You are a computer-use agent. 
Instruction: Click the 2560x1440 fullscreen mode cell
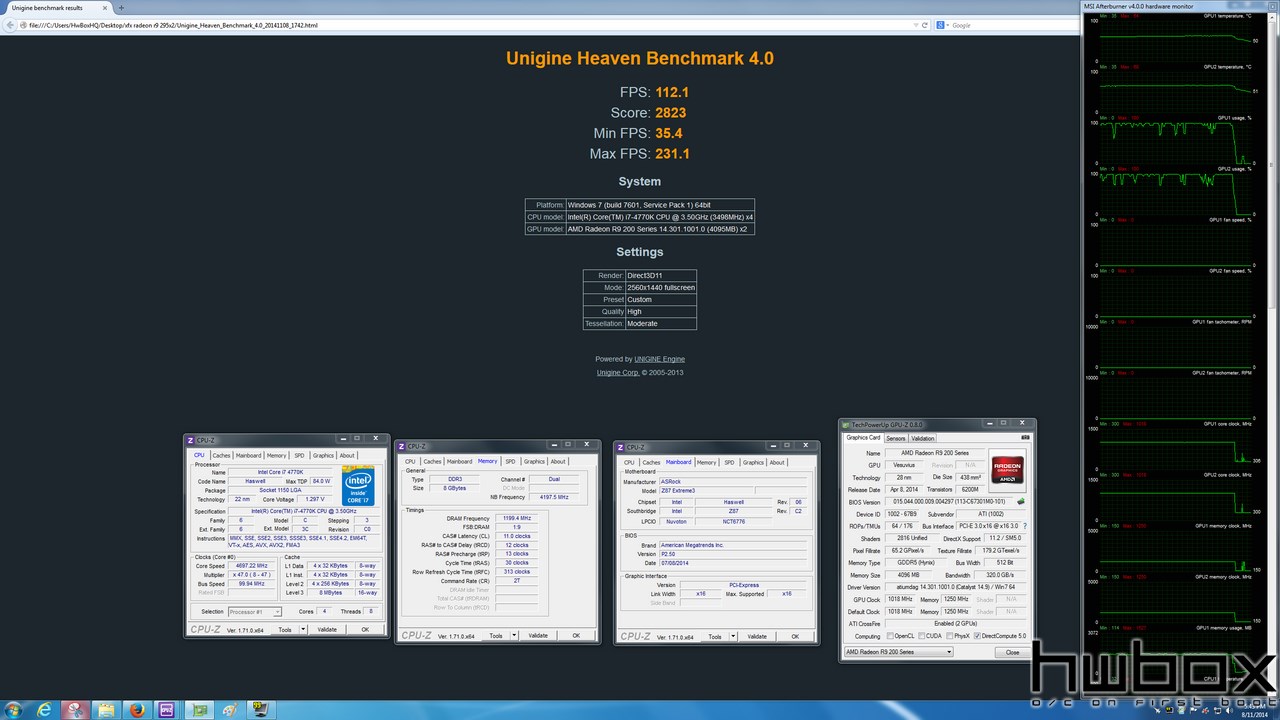tap(661, 288)
